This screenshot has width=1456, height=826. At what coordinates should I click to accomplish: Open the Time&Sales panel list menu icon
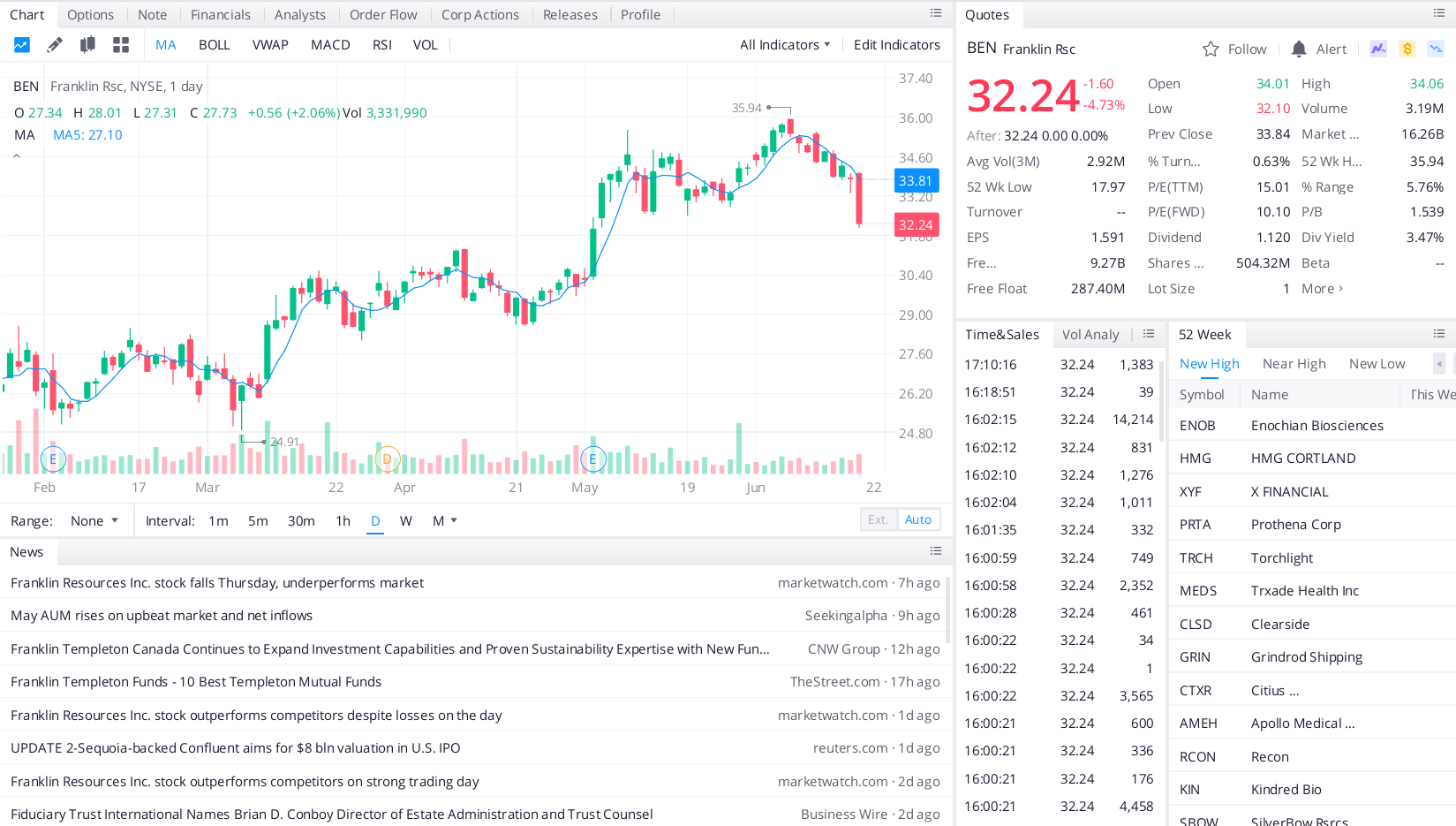pos(1149,334)
